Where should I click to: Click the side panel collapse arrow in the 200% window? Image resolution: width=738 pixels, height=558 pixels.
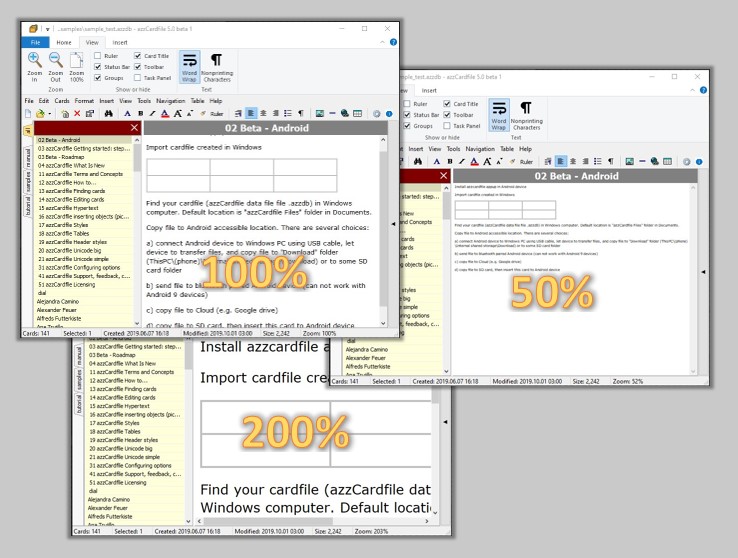pos(445,422)
